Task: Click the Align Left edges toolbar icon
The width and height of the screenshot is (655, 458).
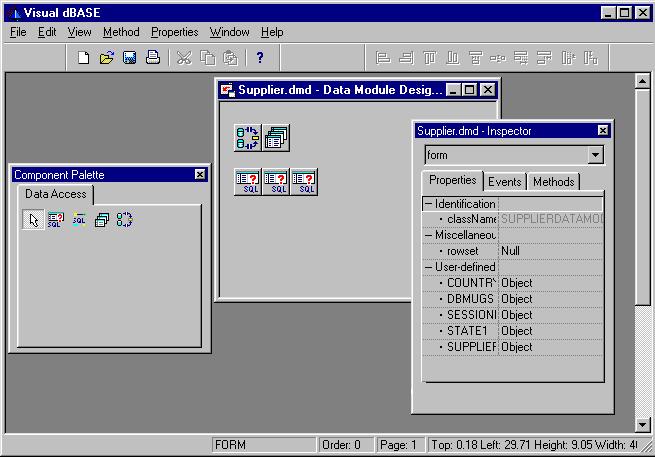Action: [x=383, y=58]
